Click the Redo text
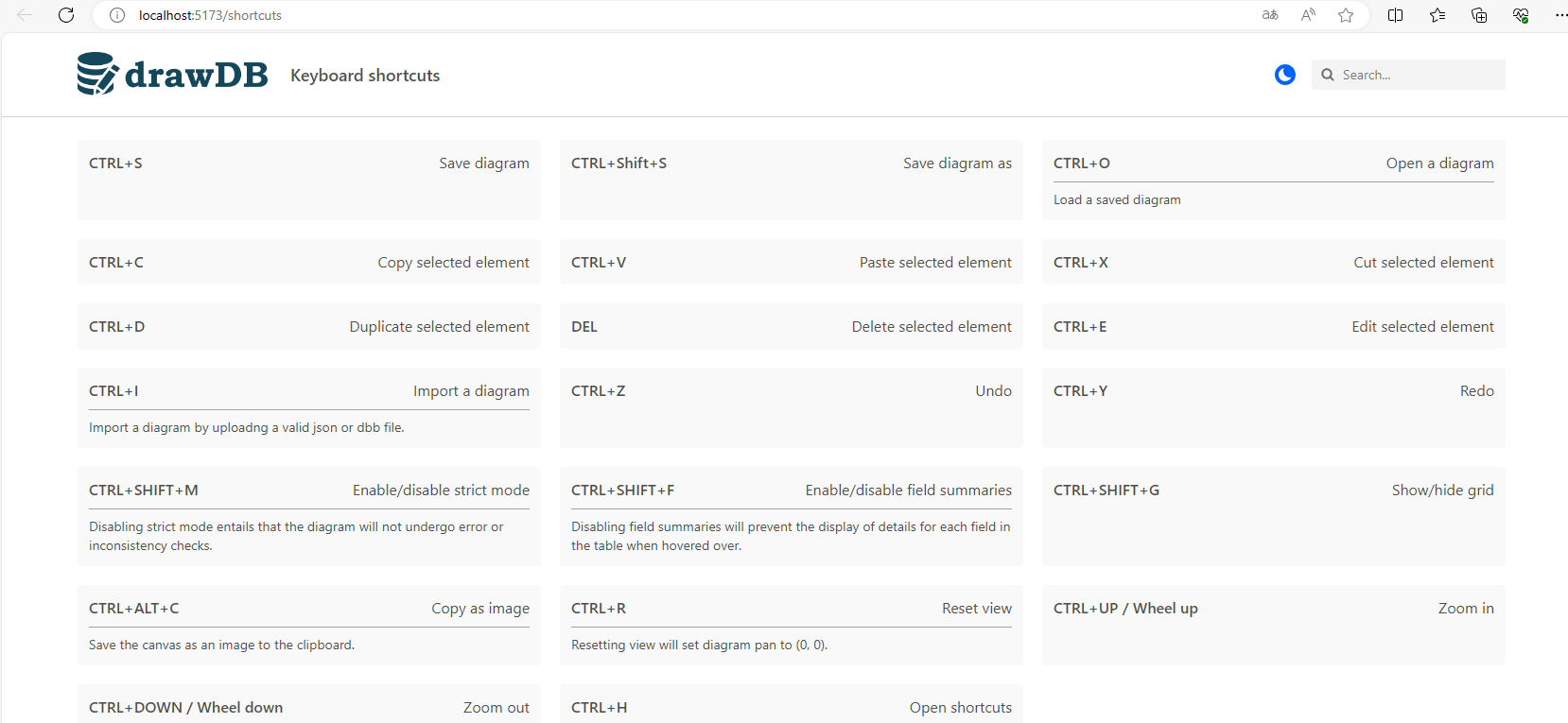The width and height of the screenshot is (1568, 723). pos(1477,391)
